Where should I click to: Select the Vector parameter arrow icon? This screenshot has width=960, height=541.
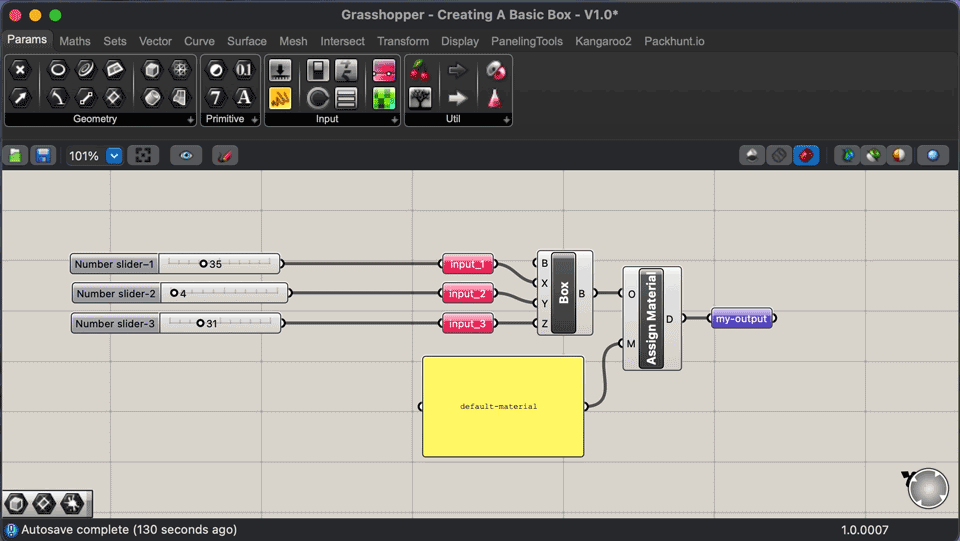20,97
